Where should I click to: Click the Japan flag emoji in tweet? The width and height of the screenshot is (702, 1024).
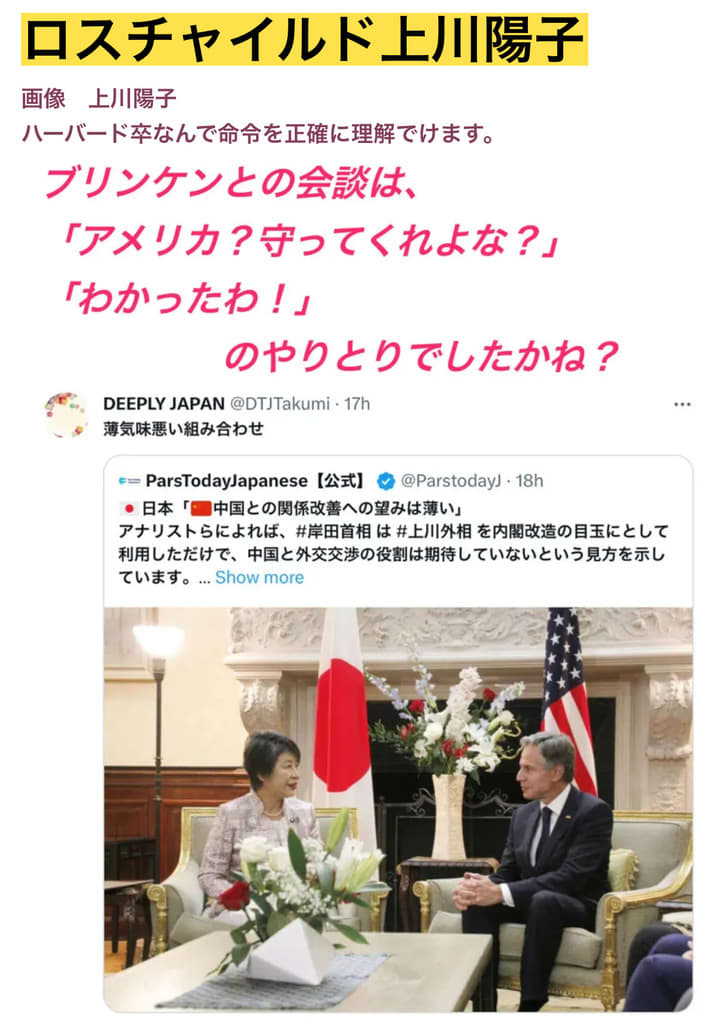pyautogui.click(x=129, y=507)
